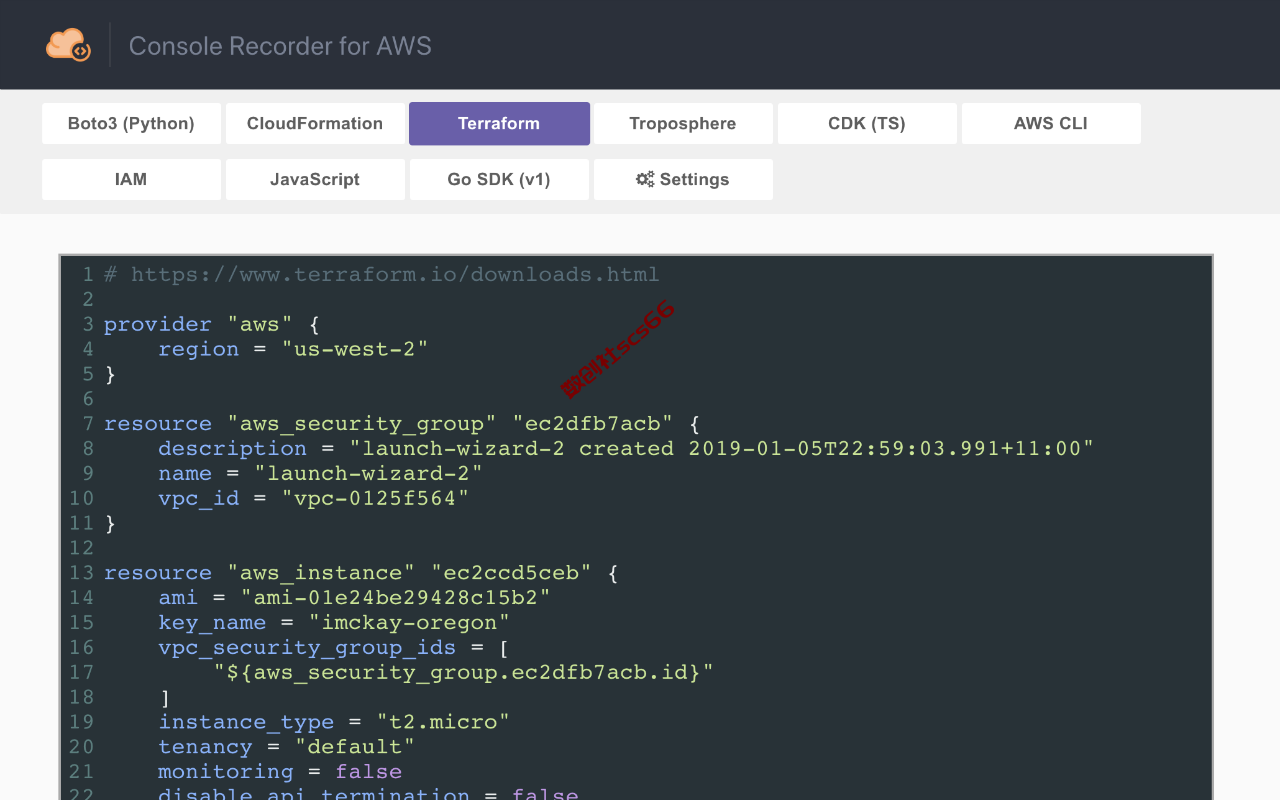Select the ami-01e24be29428c15b2 value
Screen dimensions: 1280x800
(x=396, y=597)
